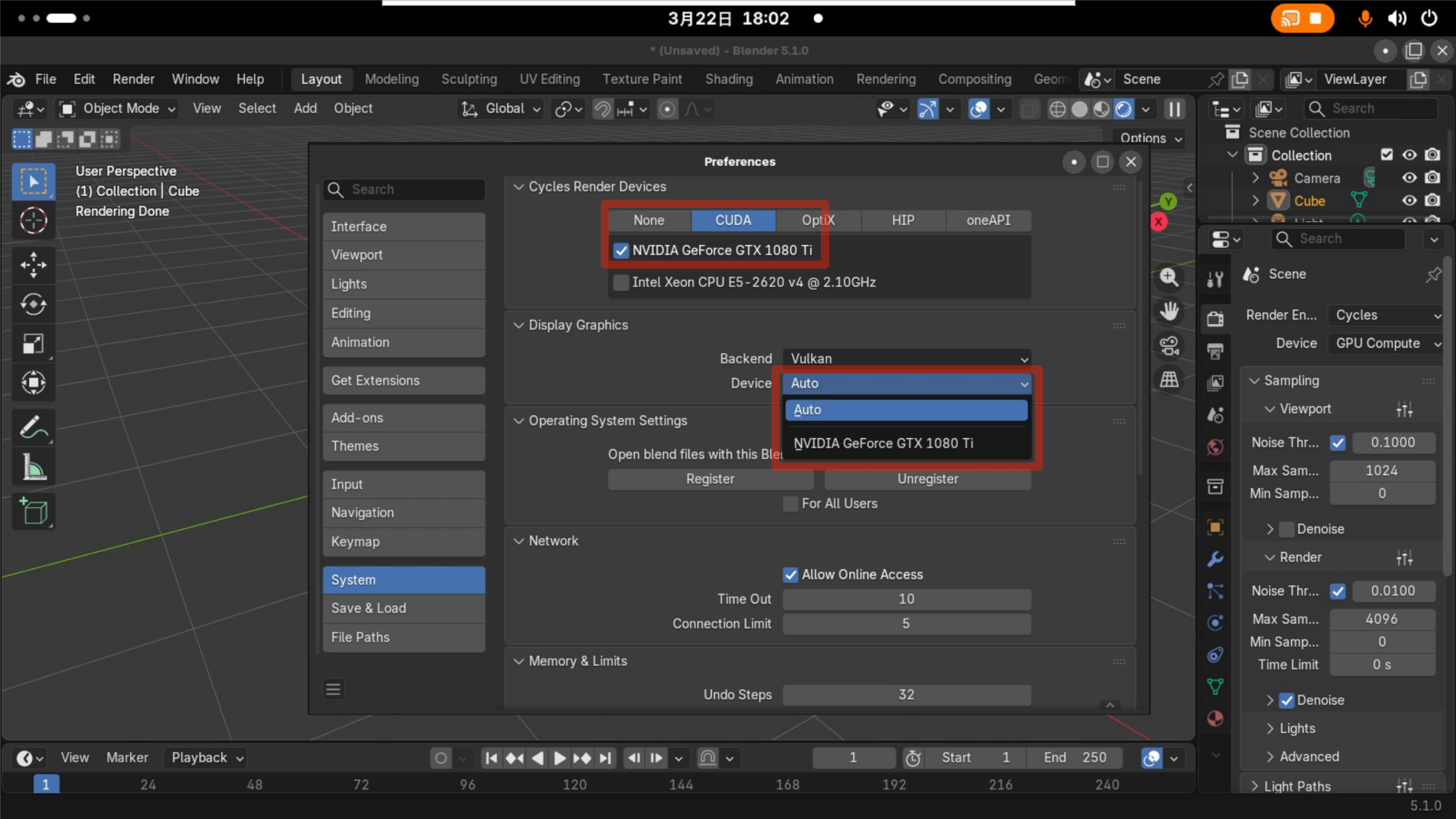
Task: Hide the Cube in viewport
Action: [1409, 201]
